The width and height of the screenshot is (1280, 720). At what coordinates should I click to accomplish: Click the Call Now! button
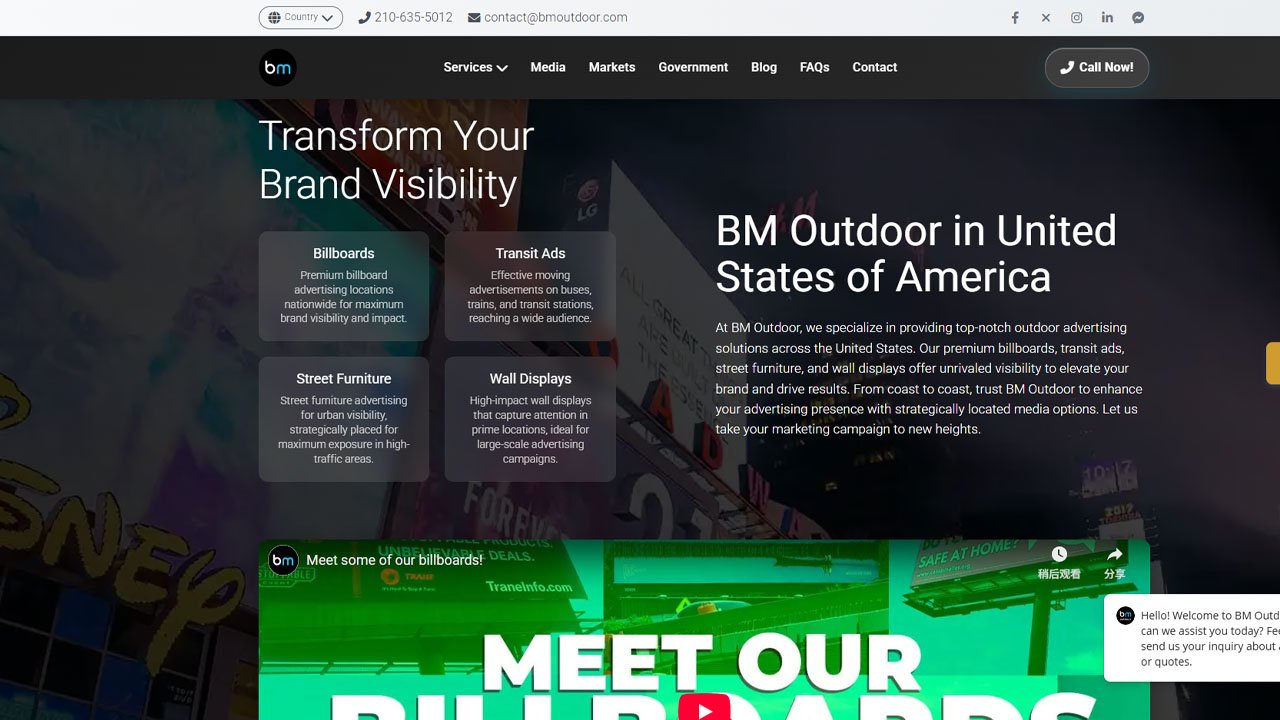point(1097,67)
